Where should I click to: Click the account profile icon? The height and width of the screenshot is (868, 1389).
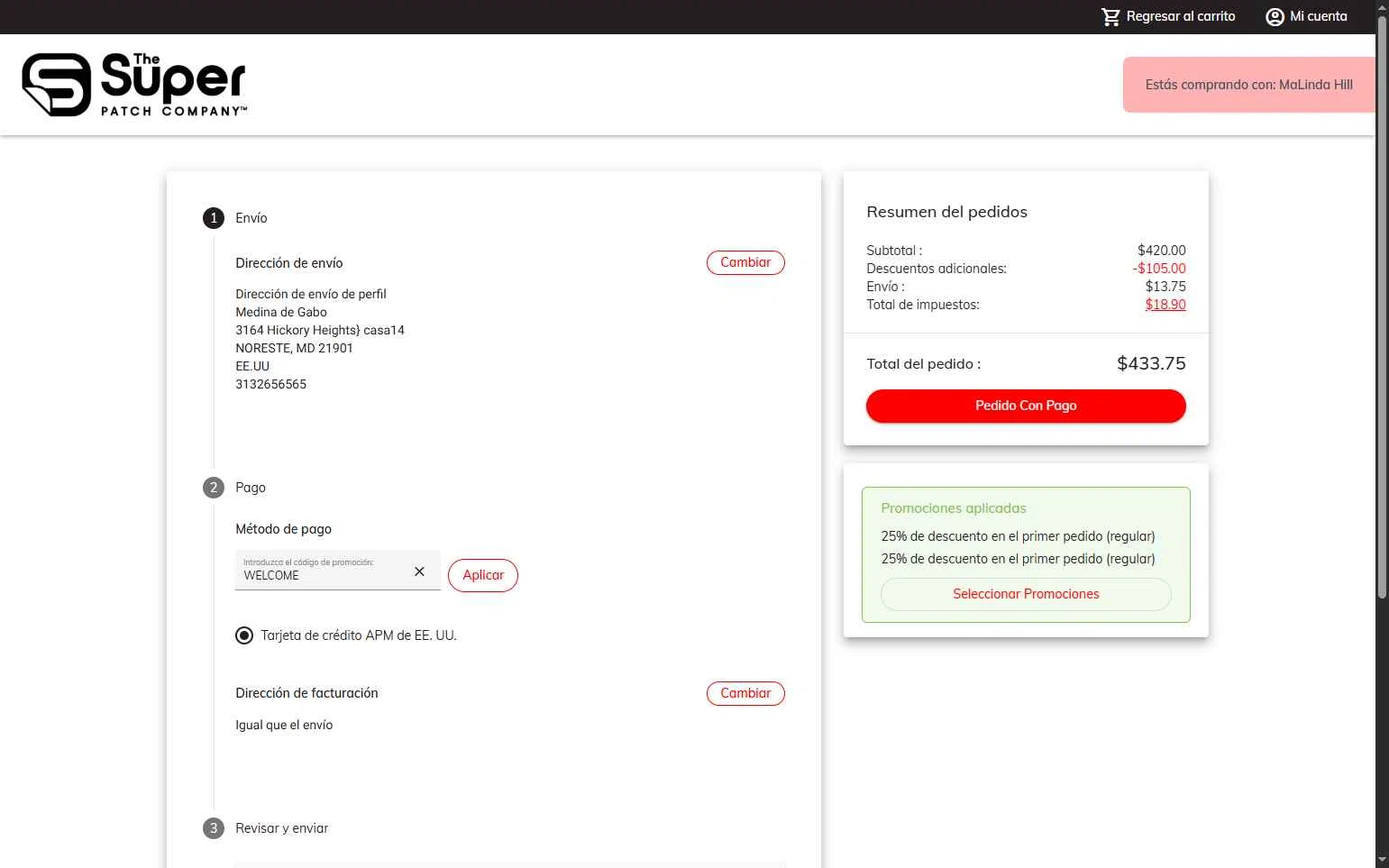click(x=1275, y=17)
